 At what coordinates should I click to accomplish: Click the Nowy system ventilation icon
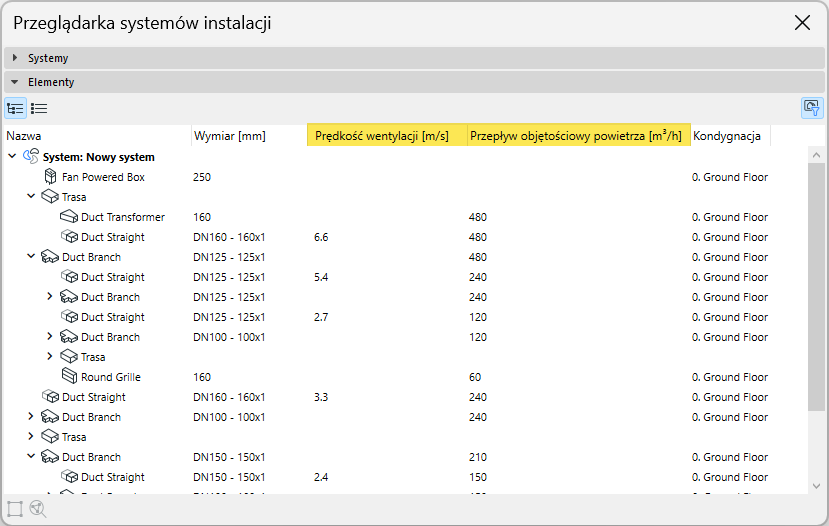pos(31,156)
